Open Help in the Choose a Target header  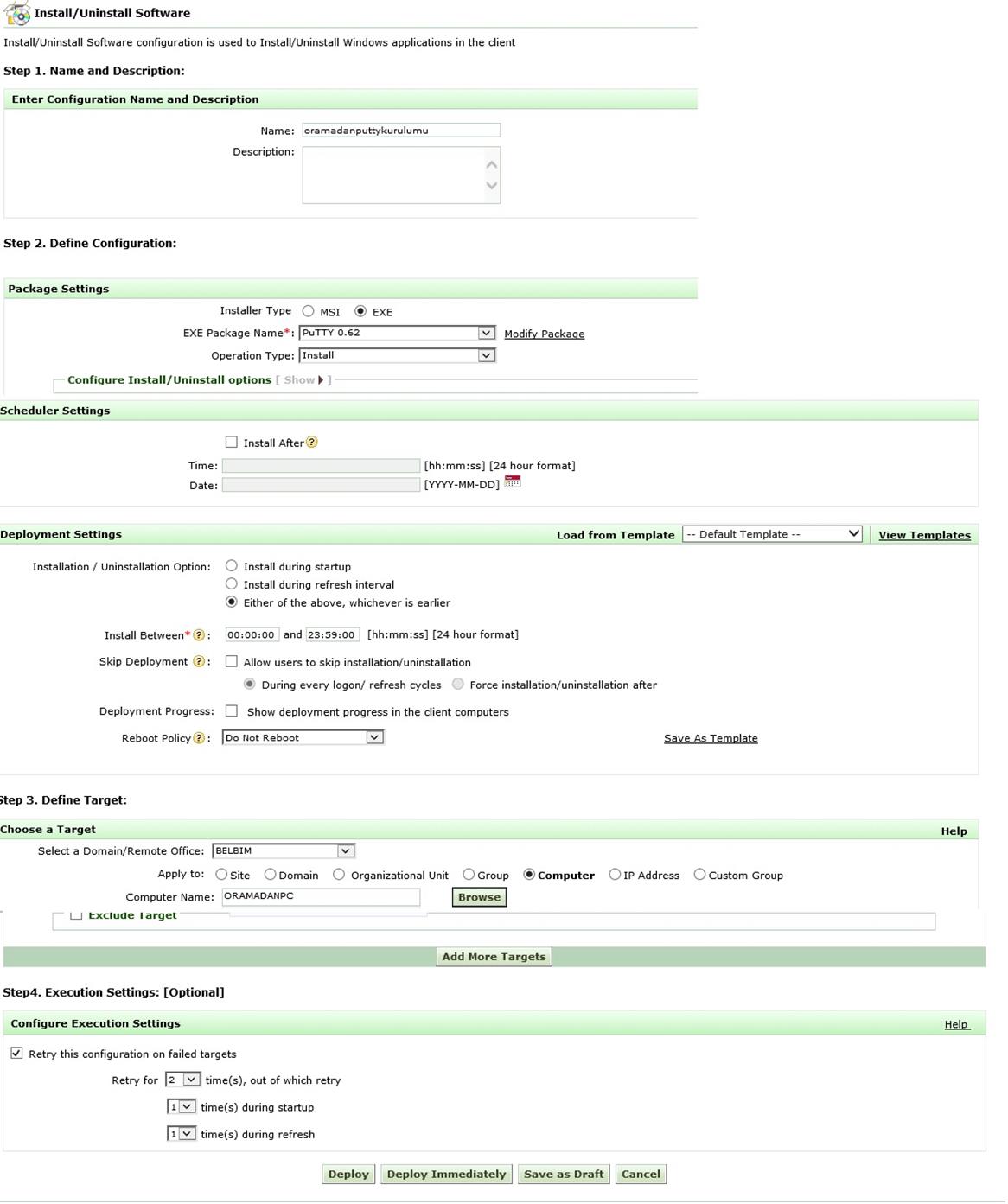pyautogui.click(x=954, y=831)
